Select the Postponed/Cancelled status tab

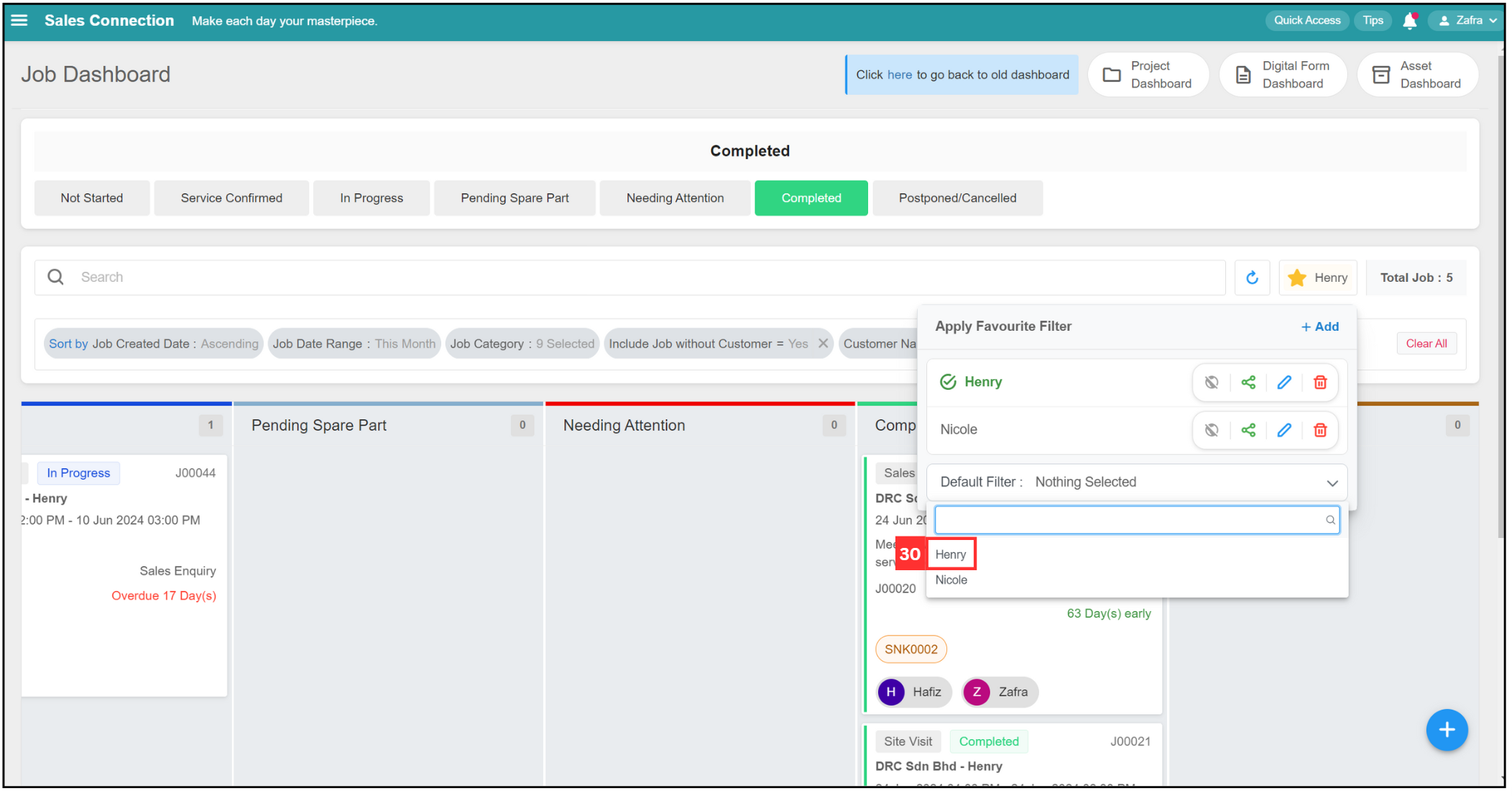click(x=957, y=198)
